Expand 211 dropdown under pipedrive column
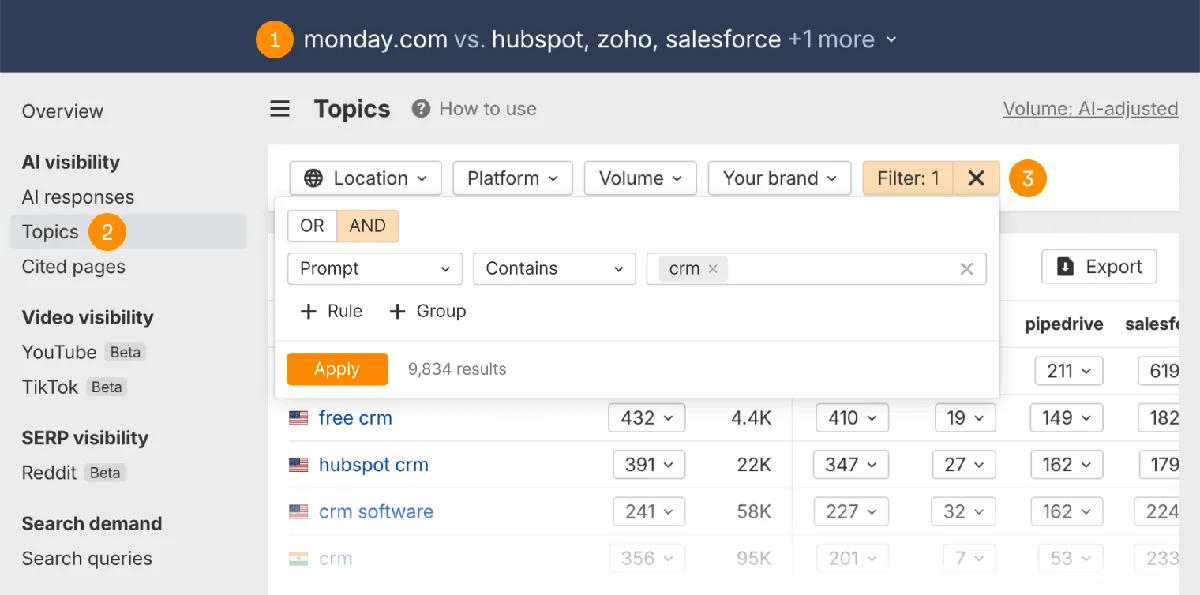This screenshot has width=1200, height=595. (x=1069, y=371)
